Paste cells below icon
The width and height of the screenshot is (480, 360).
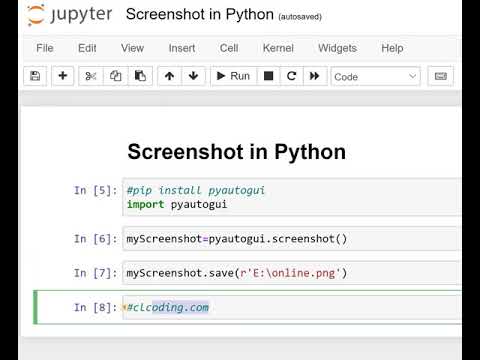pos(140,76)
